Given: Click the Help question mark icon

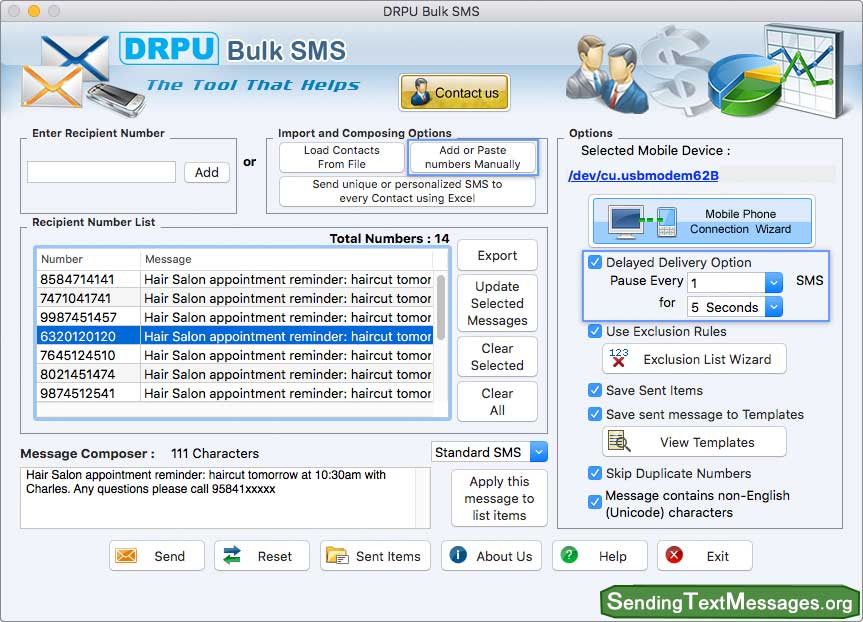Looking at the screenshot, I should (569, 555).
